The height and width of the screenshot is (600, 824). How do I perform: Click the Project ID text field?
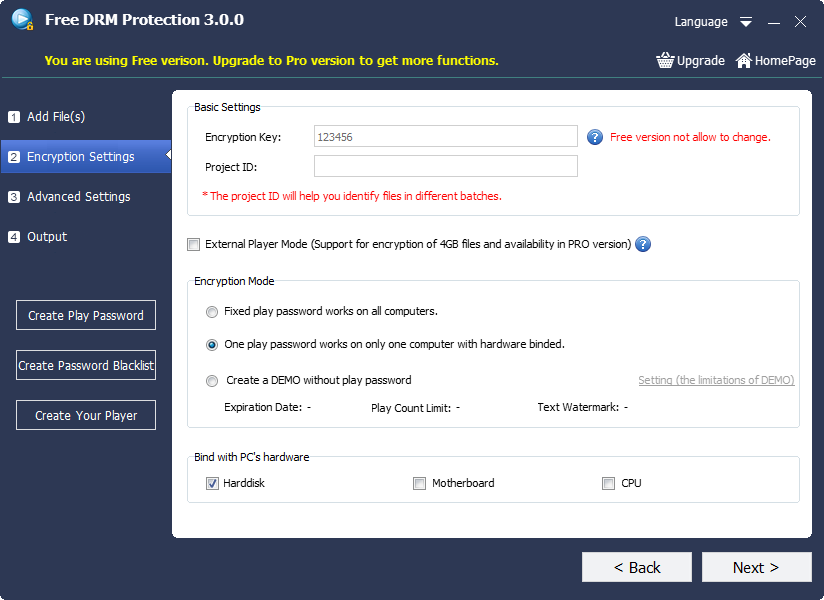445,166
